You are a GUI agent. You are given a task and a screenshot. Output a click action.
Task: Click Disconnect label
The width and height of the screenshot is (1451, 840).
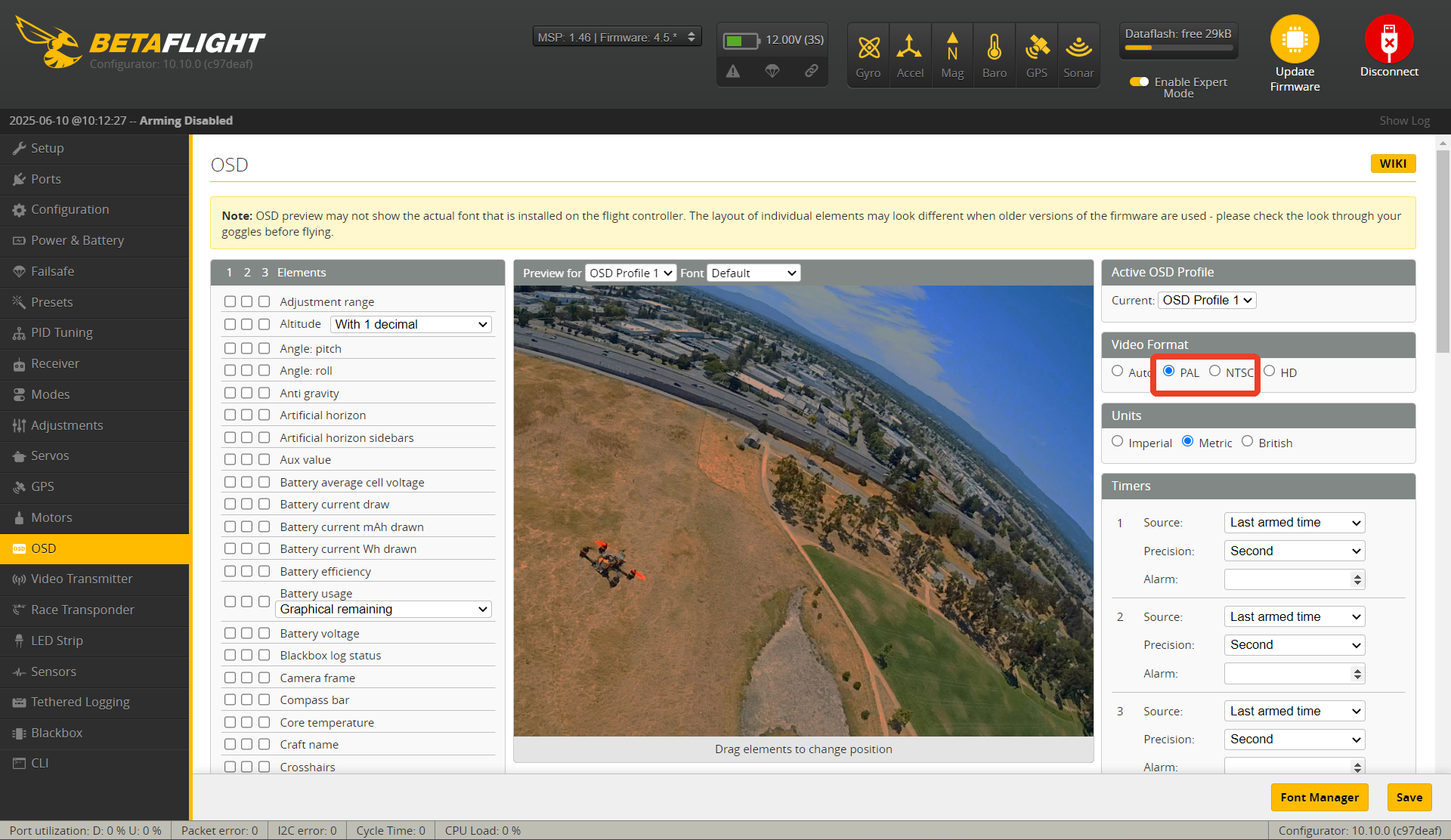coord(1389,72)
